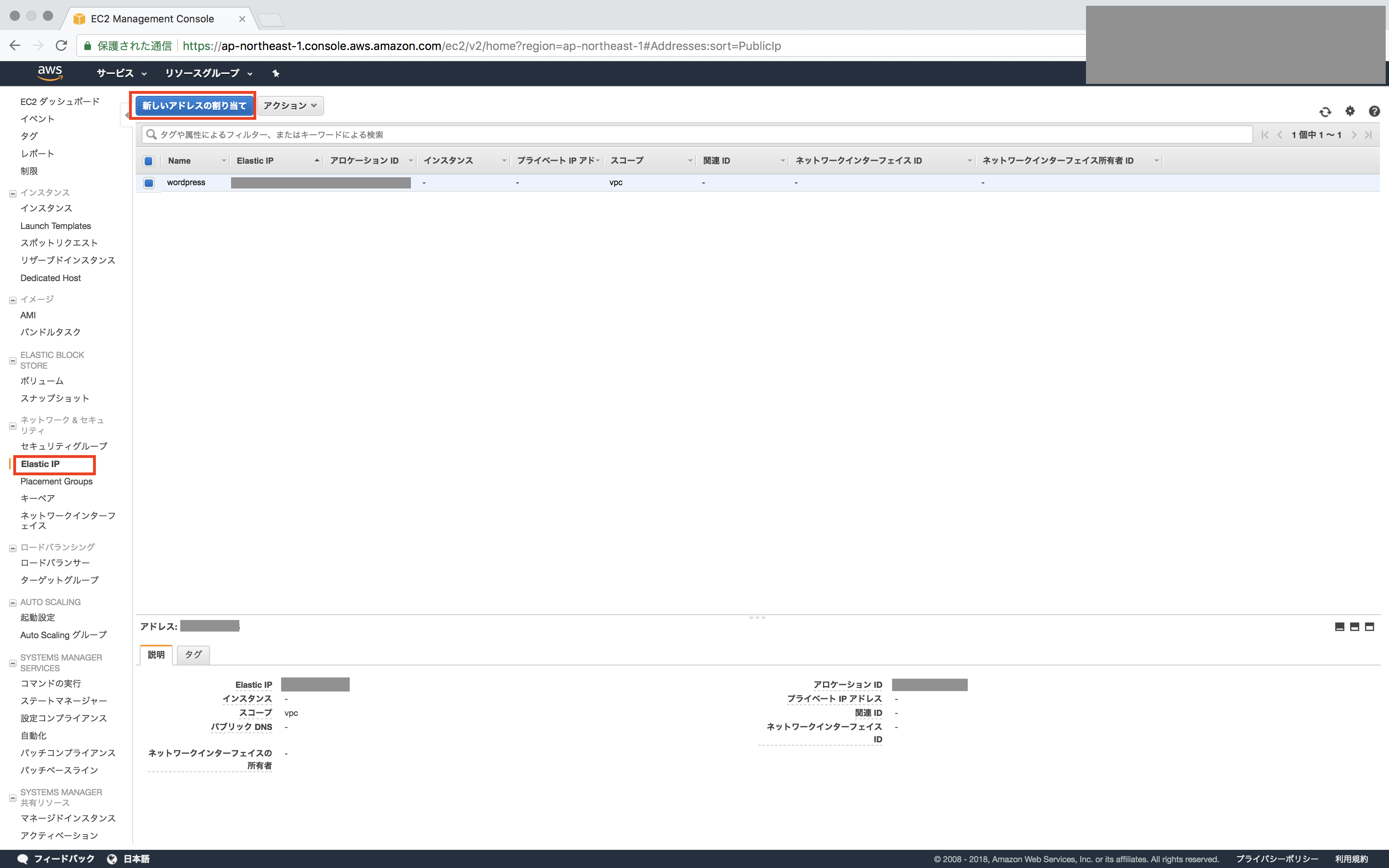Reload the browser page
This screenshot has height=868, width=1389.
click(62, 45)
